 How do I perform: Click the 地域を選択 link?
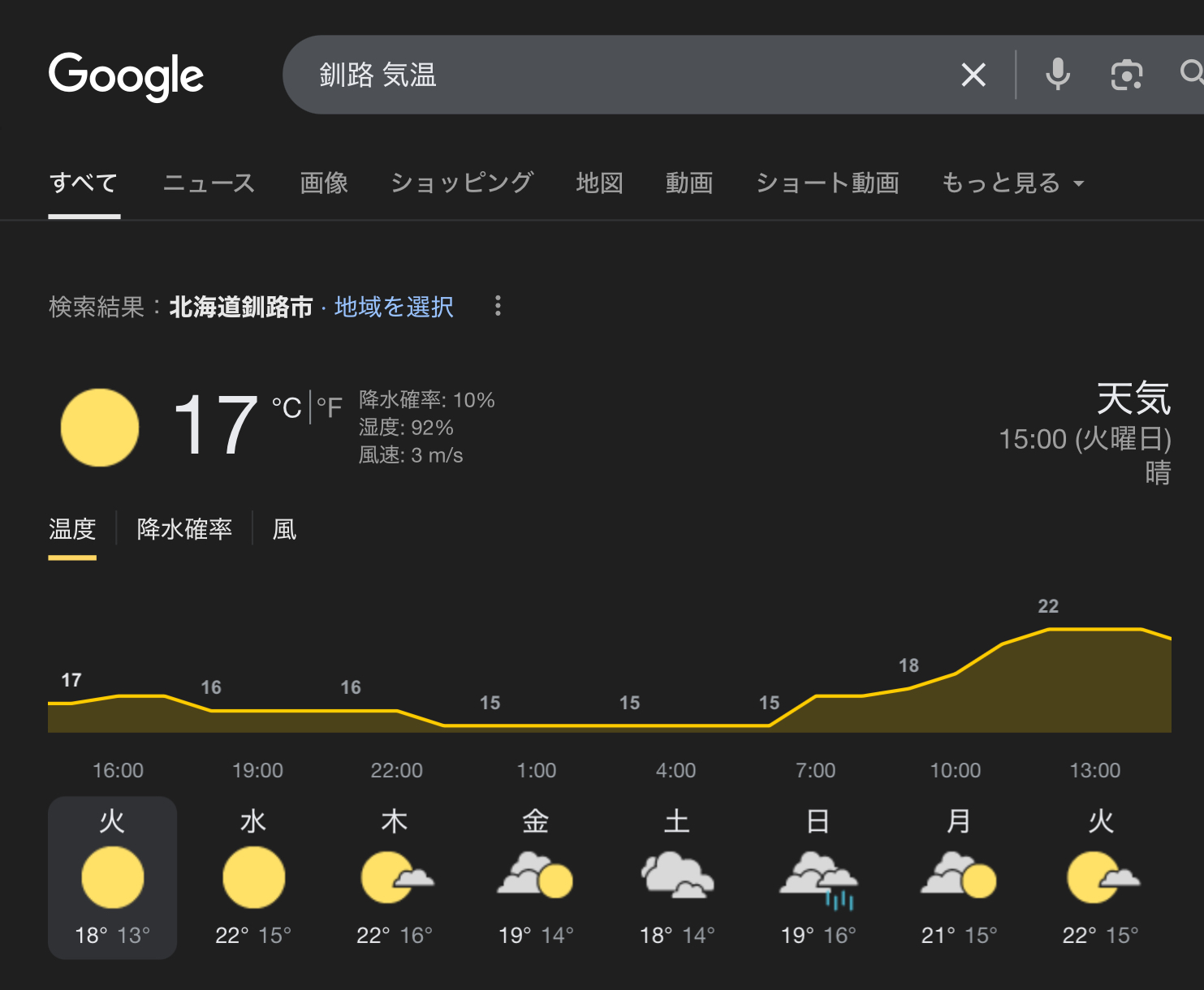[394, 307]
